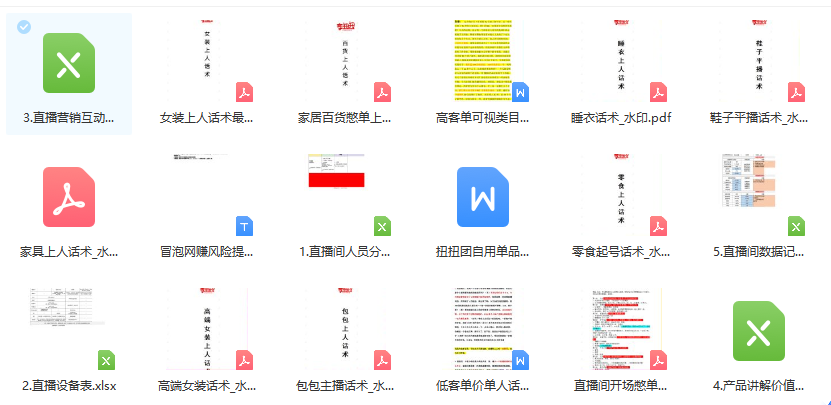Click the Excel badge on 5.直播间数据记 thumbnail
The image size is (831, 405).
pos(797,226)
